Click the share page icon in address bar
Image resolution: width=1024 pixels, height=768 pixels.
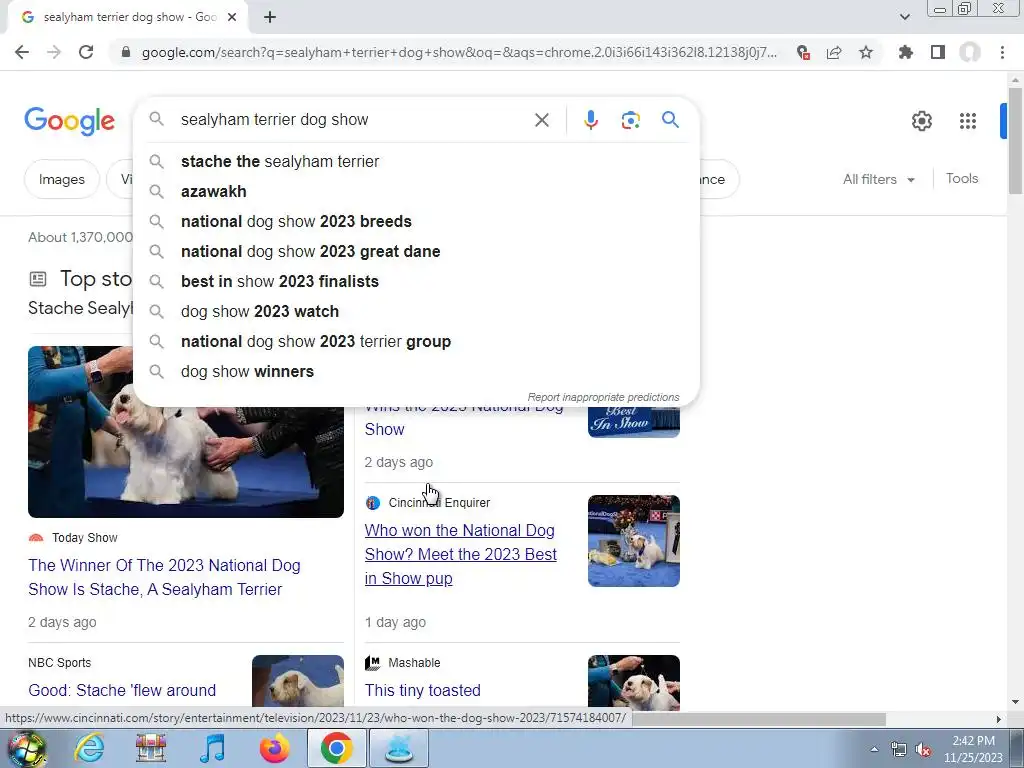[834, 52]
